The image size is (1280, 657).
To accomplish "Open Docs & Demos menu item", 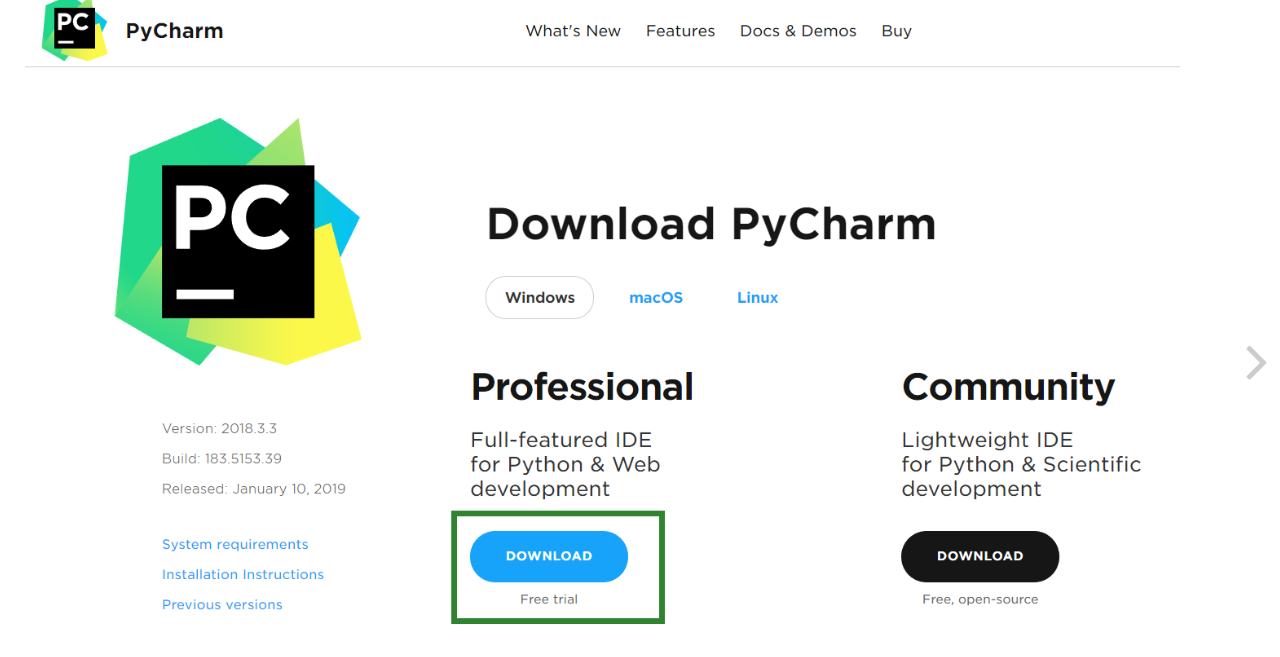I will [798, 31].
